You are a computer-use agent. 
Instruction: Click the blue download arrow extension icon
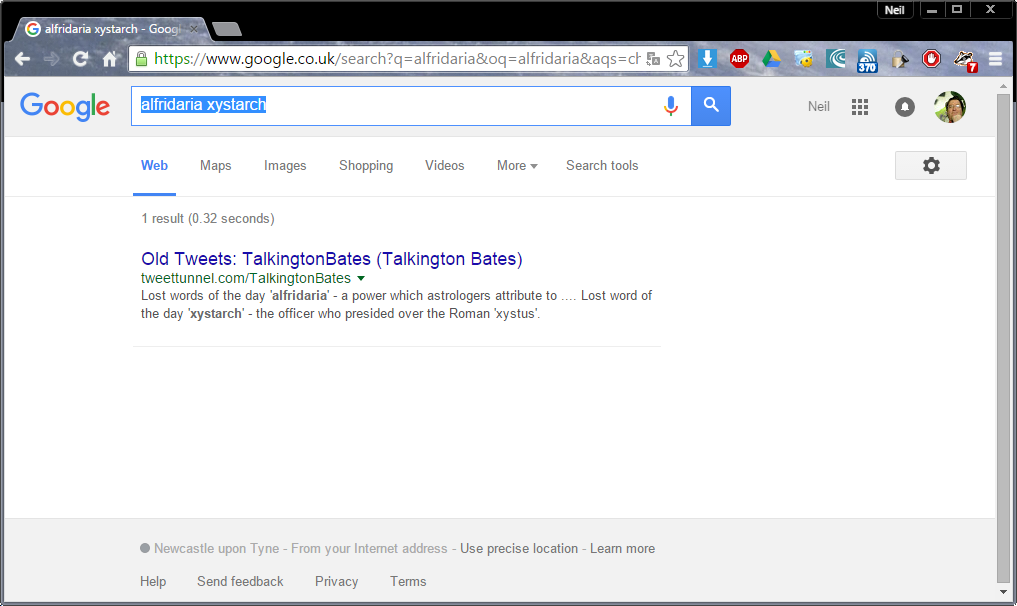(707, 59)
